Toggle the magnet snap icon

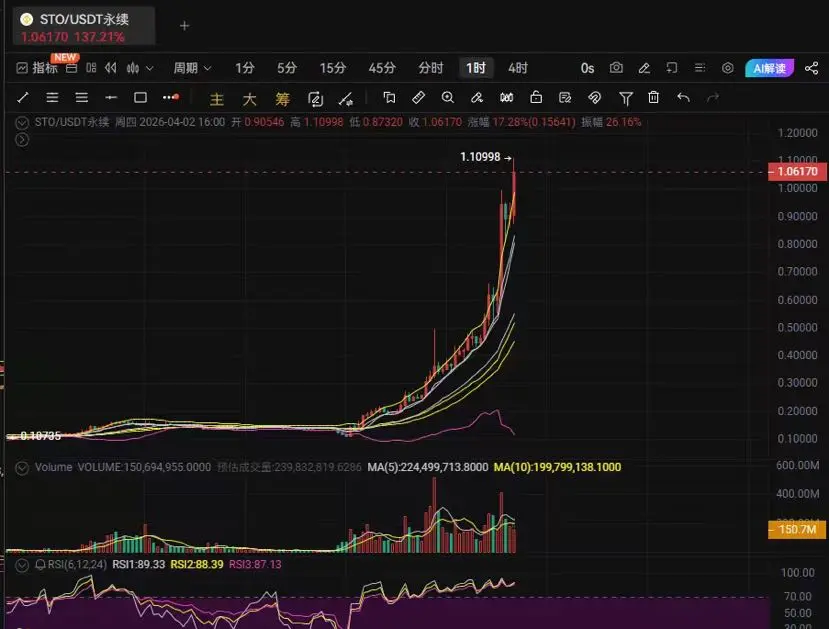pos(594,97)
